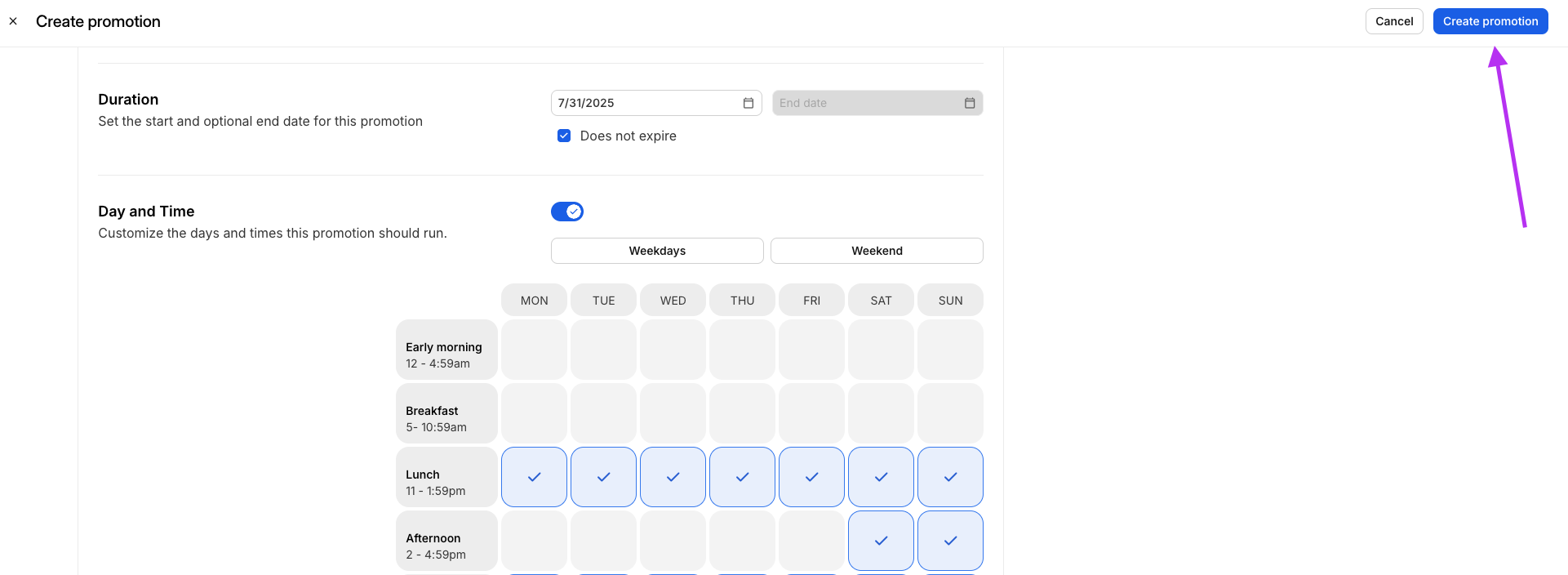Image resolution: width=1568 pixels, height=575 pixels.
Task: Click the End date calendar icon
Action: point(969,103)
